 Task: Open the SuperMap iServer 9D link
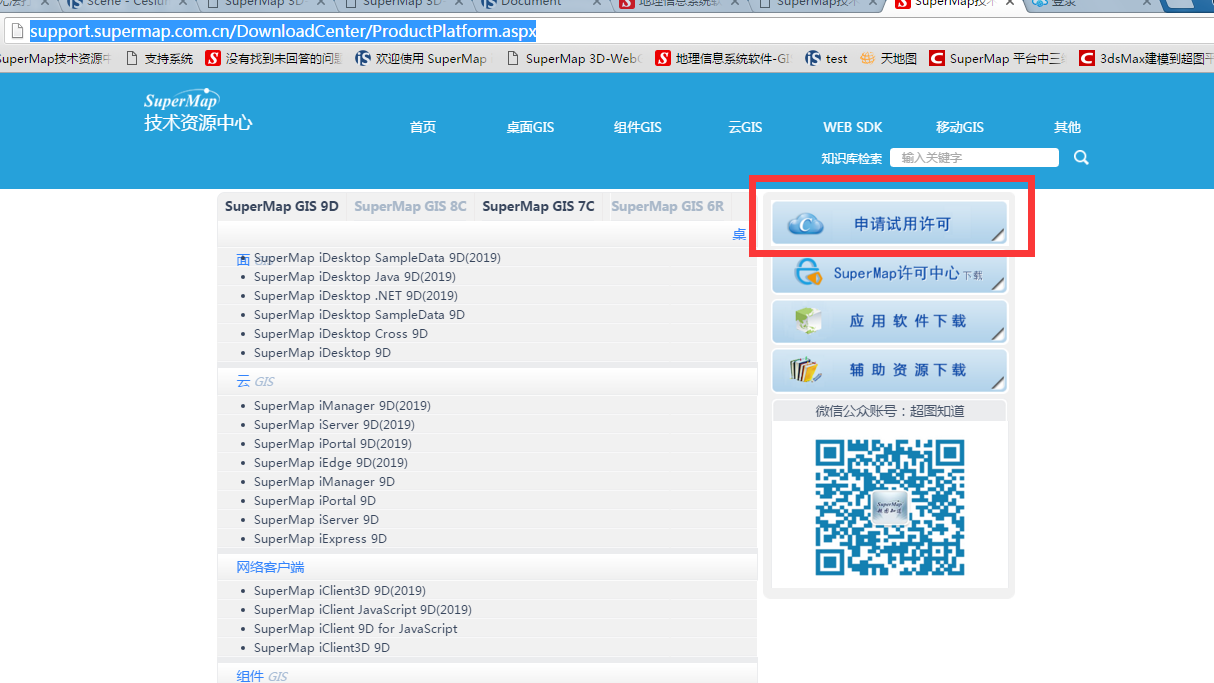click(316, 520)
